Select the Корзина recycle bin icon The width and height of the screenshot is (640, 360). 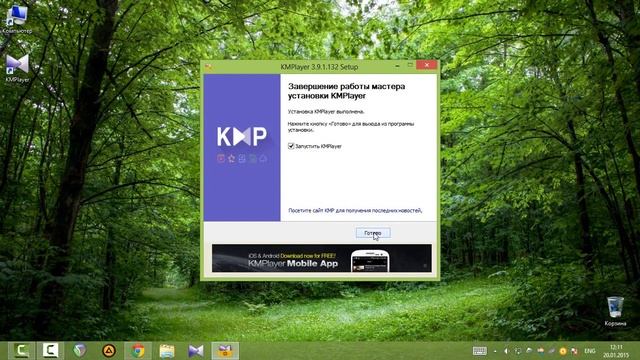[615, 311]
